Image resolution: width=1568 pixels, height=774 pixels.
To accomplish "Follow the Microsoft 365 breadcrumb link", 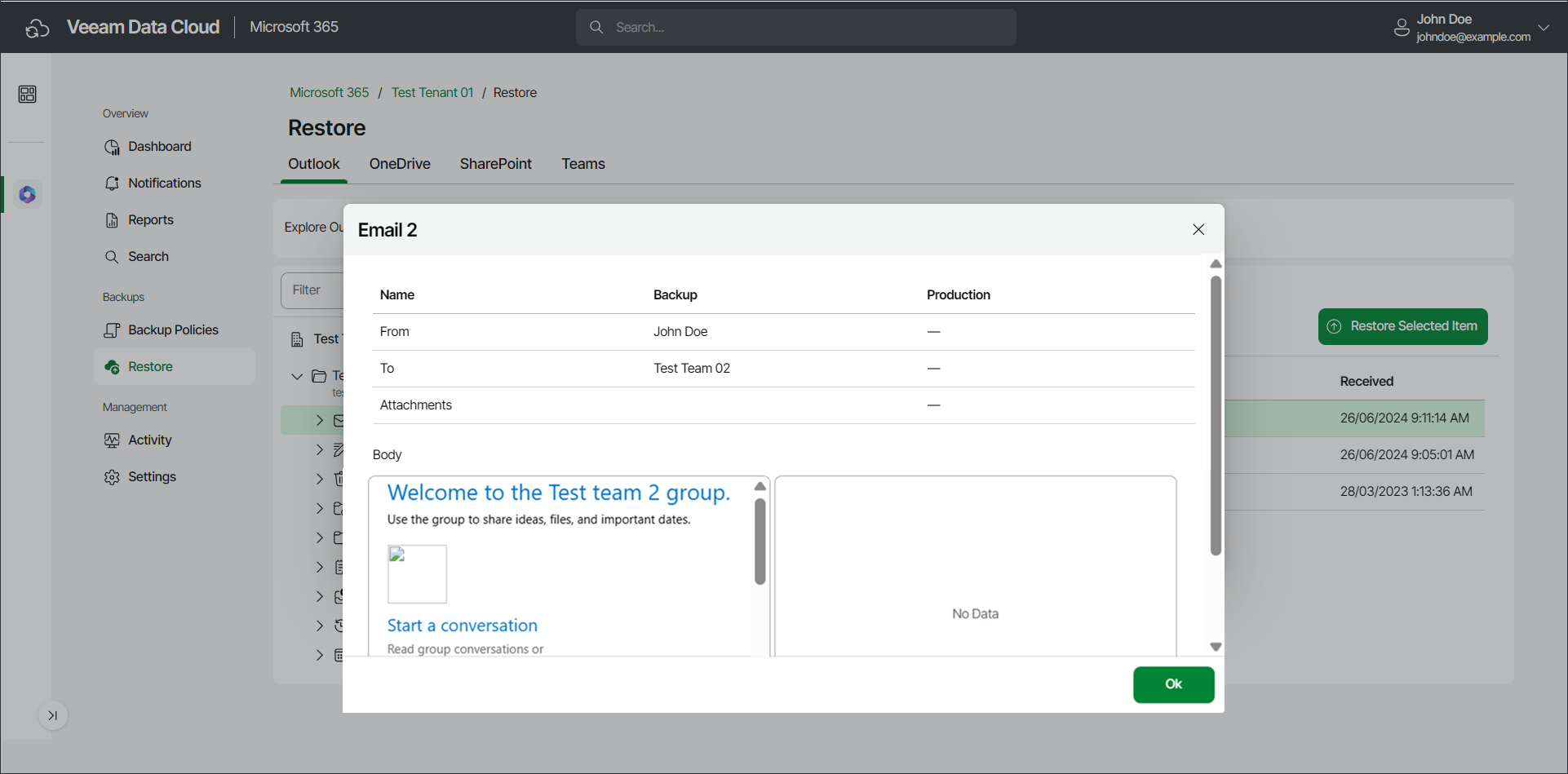I will coord(330,93).
